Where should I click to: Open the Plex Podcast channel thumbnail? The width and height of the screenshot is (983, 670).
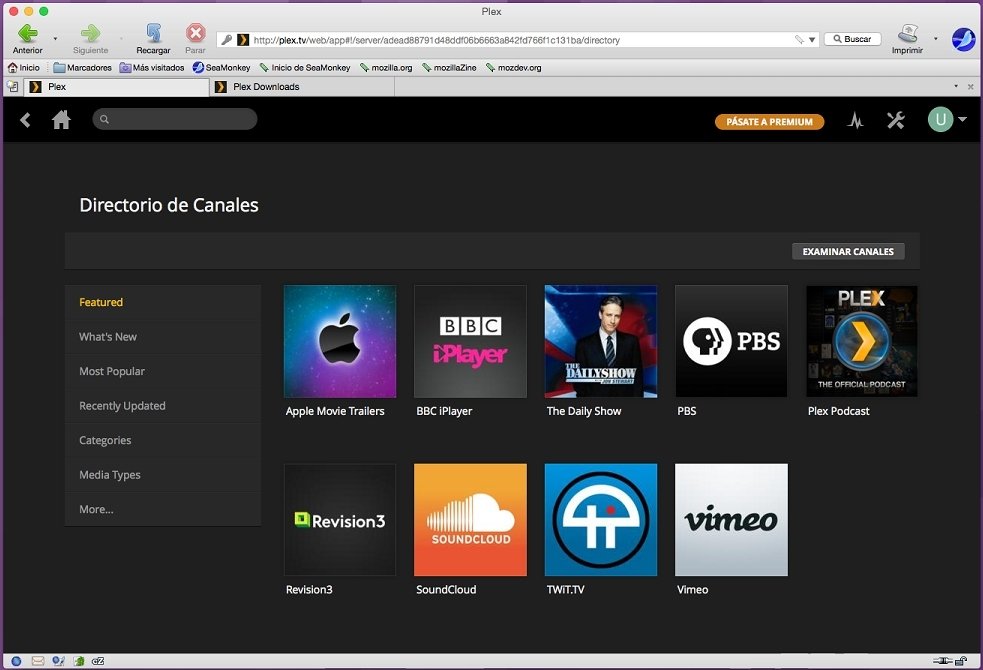[x=861, y=342]
